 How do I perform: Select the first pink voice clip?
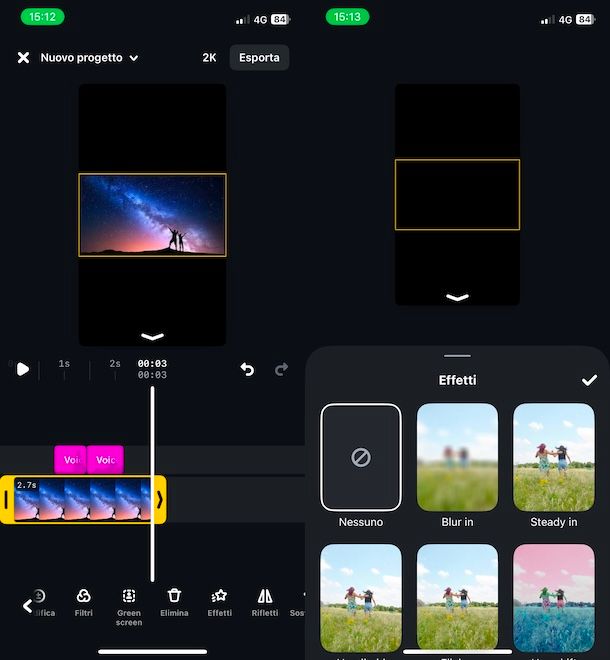point(71,460)
